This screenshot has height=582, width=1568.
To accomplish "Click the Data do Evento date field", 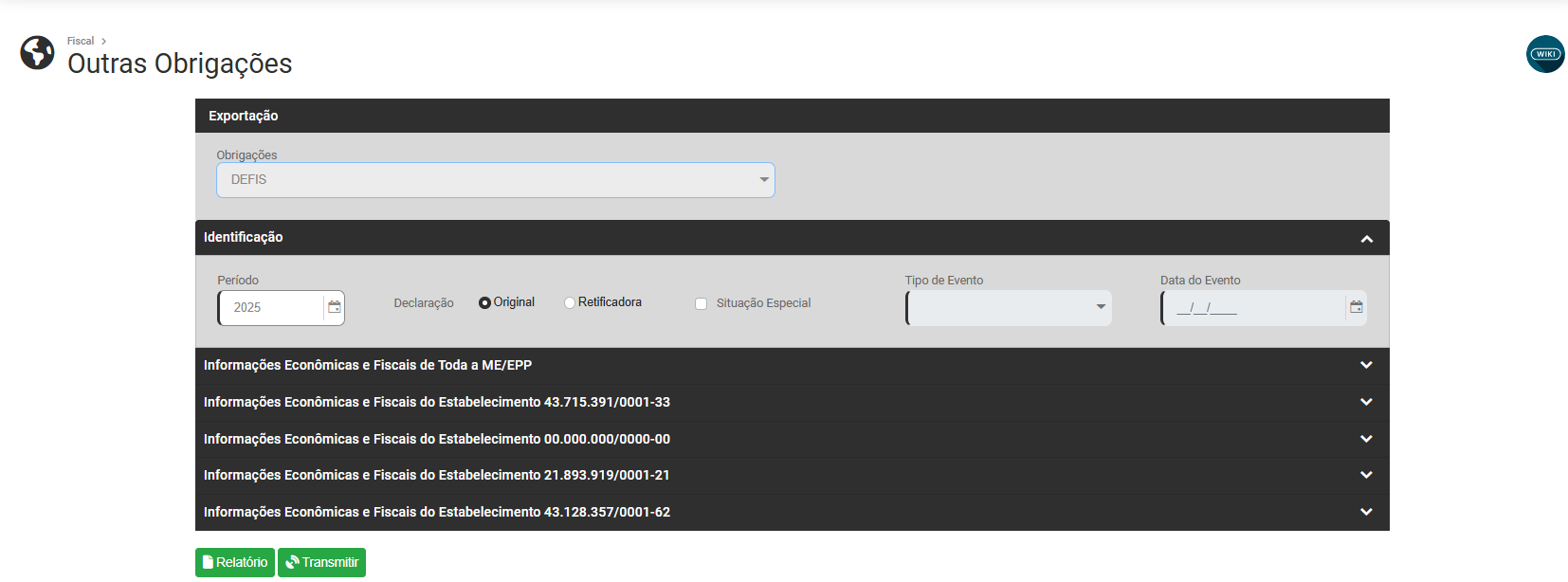I will coord(1251,308).
